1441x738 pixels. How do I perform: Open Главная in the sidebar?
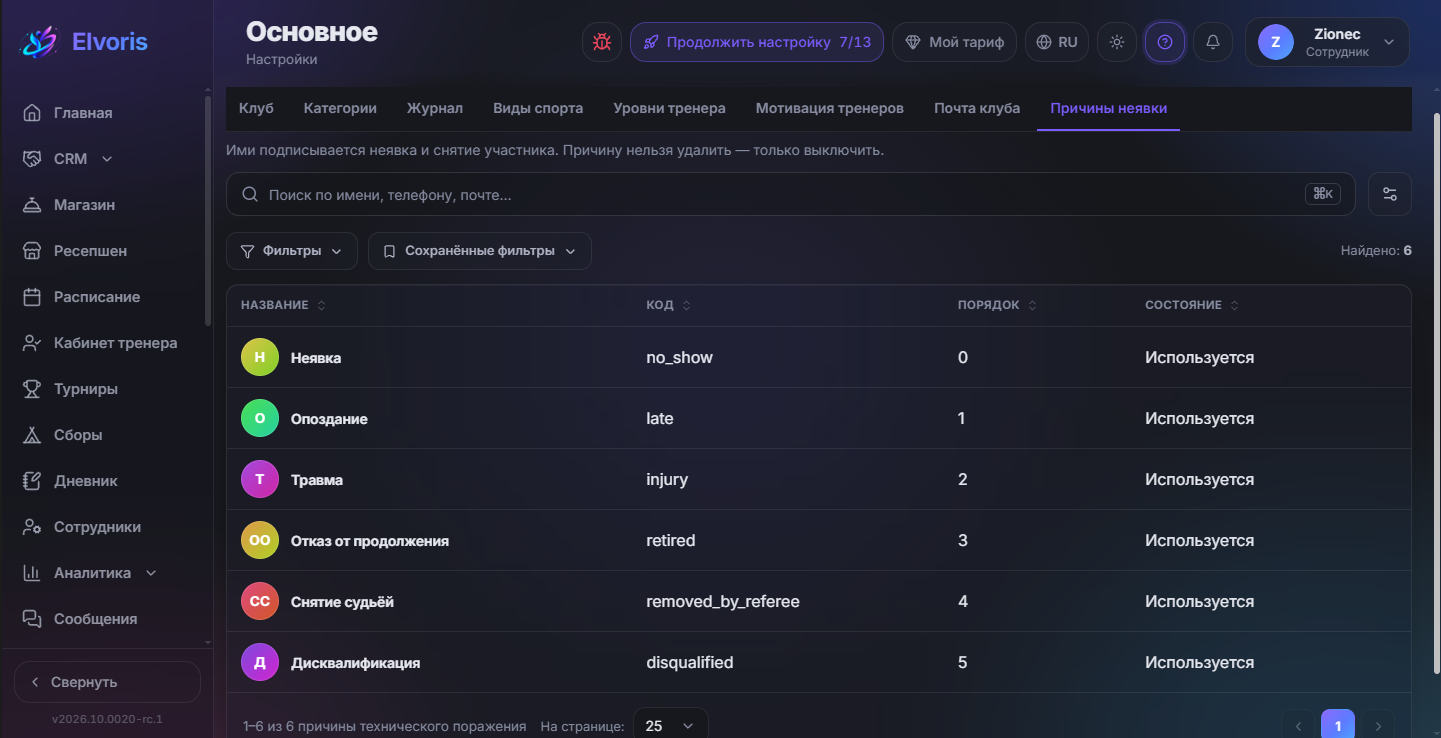(x=83, y=113)
